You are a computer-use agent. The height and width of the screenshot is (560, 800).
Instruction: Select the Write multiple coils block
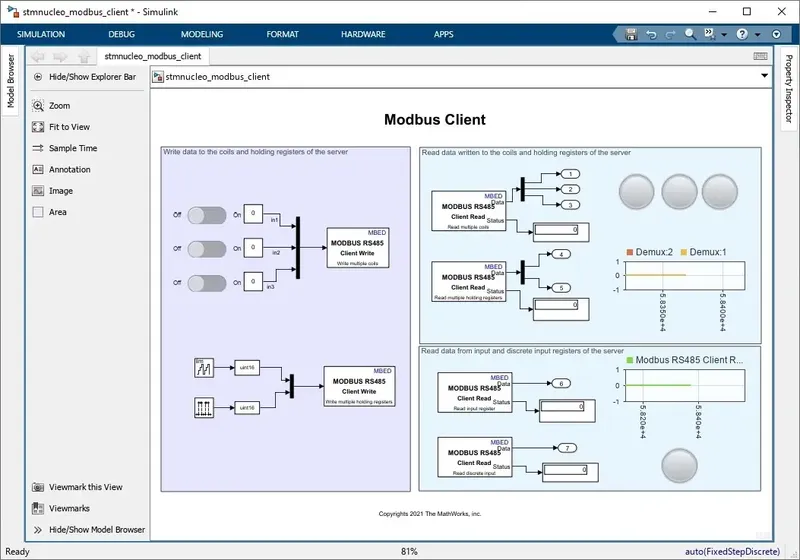(358, 248)
